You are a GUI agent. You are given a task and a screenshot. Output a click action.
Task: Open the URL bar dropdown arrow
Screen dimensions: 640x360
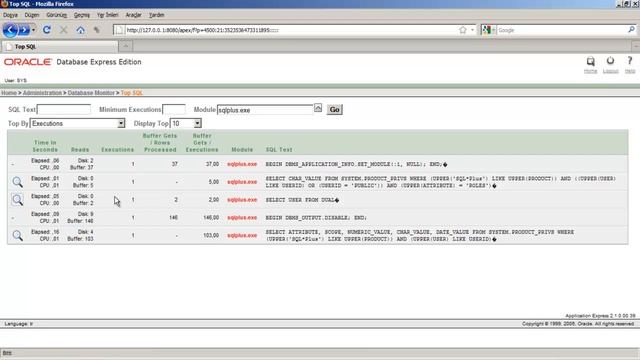click(472, 30)
